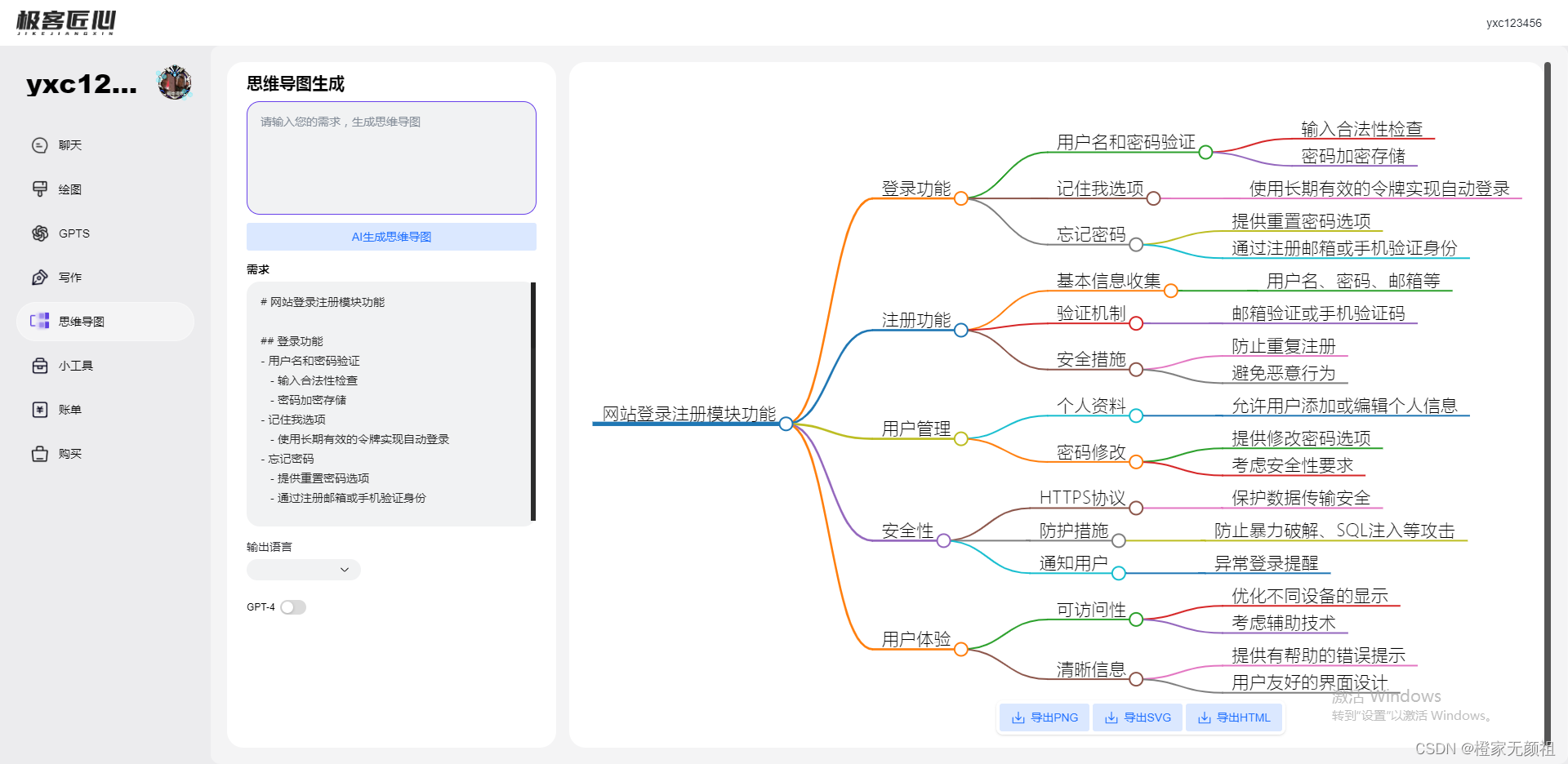The image size is (1568, 764).
Task: Collapse the 登录功能 node circle
Action: 961,198
